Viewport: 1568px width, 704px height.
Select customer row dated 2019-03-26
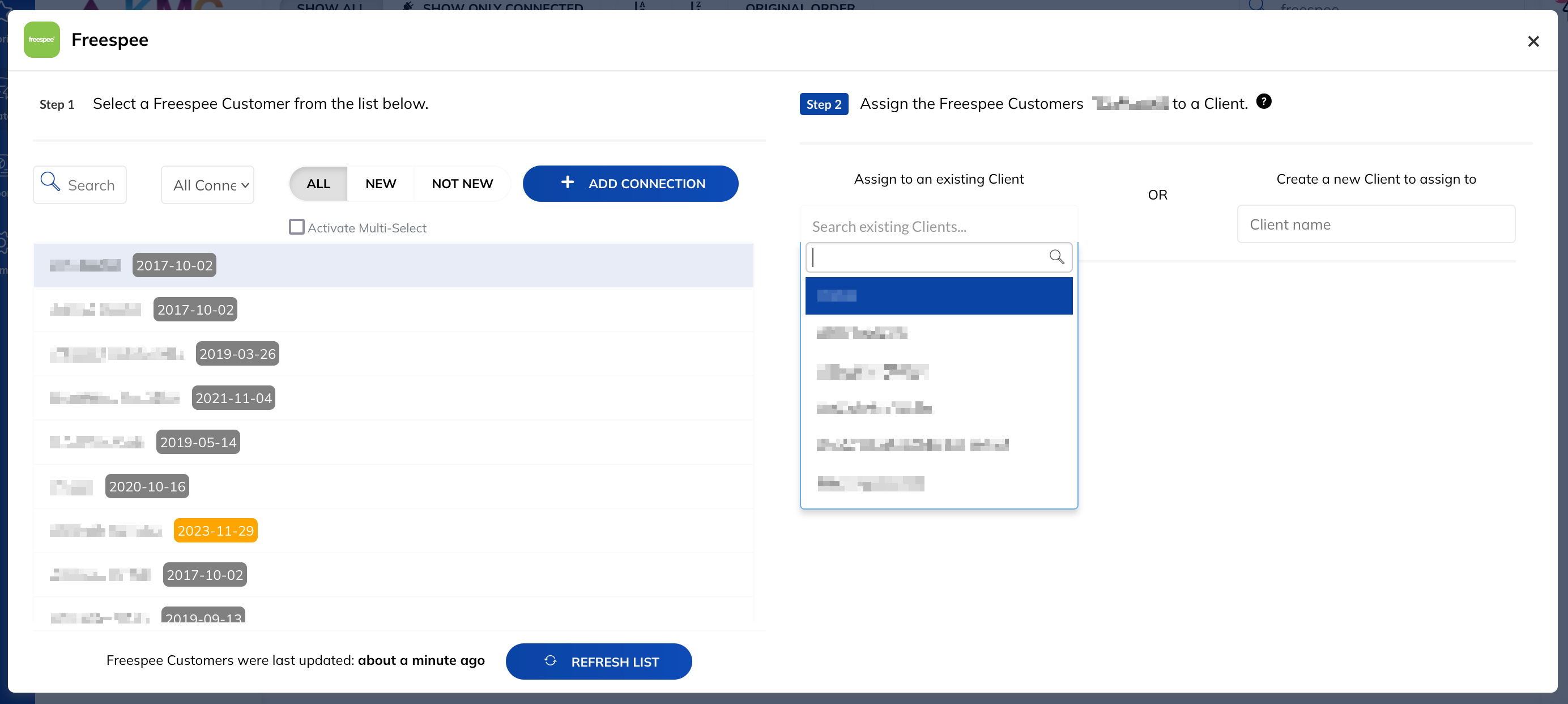393,354
